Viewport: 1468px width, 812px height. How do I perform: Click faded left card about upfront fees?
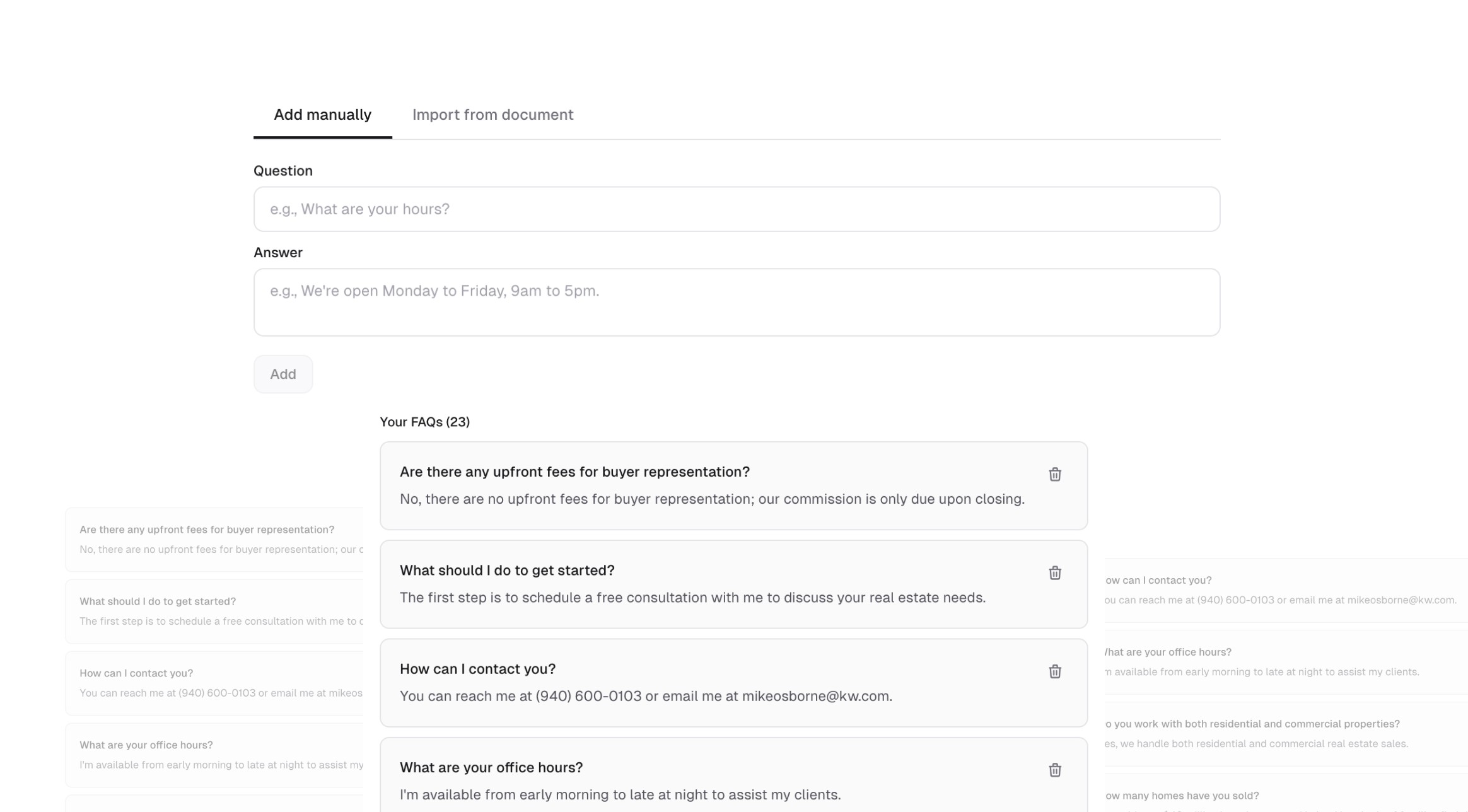click(x=214, y=540)
